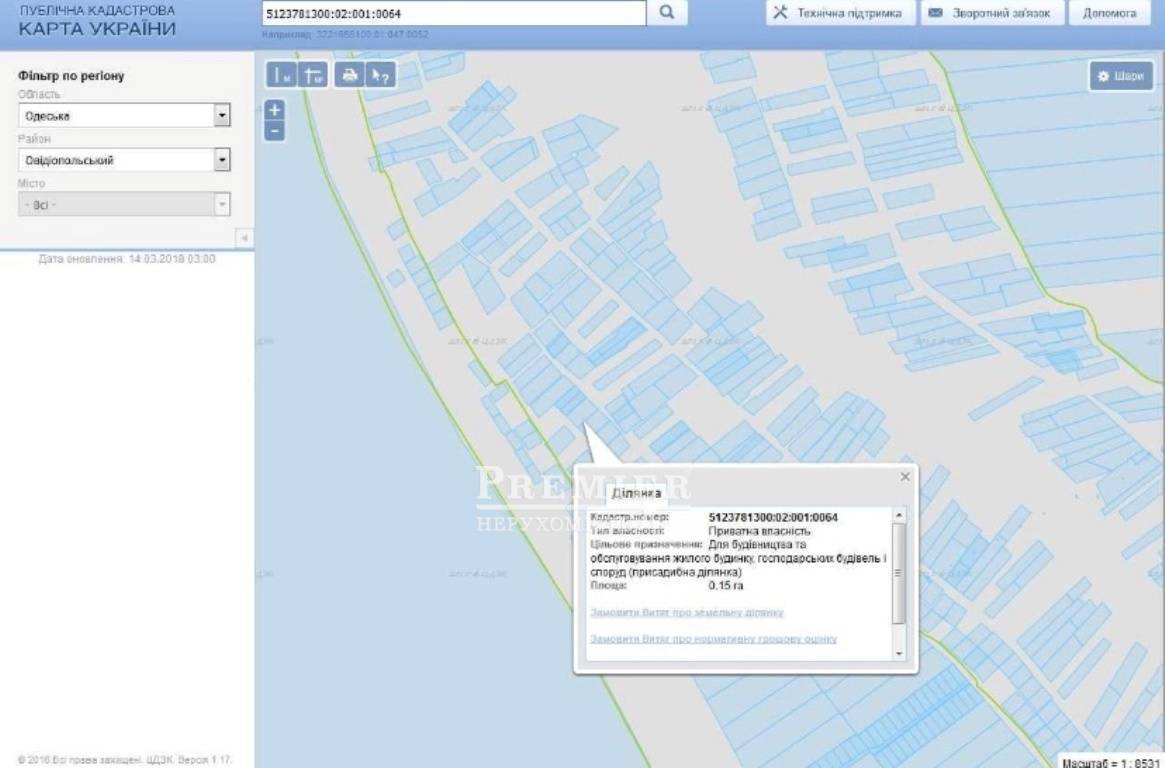Zoom in the map with plus button

click(x=277, y=110)
